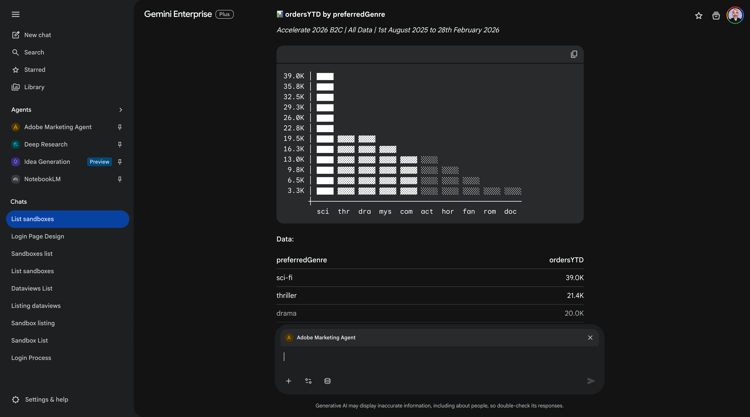
Task: Open the Login Page Design chat
Action: (38, 237)
